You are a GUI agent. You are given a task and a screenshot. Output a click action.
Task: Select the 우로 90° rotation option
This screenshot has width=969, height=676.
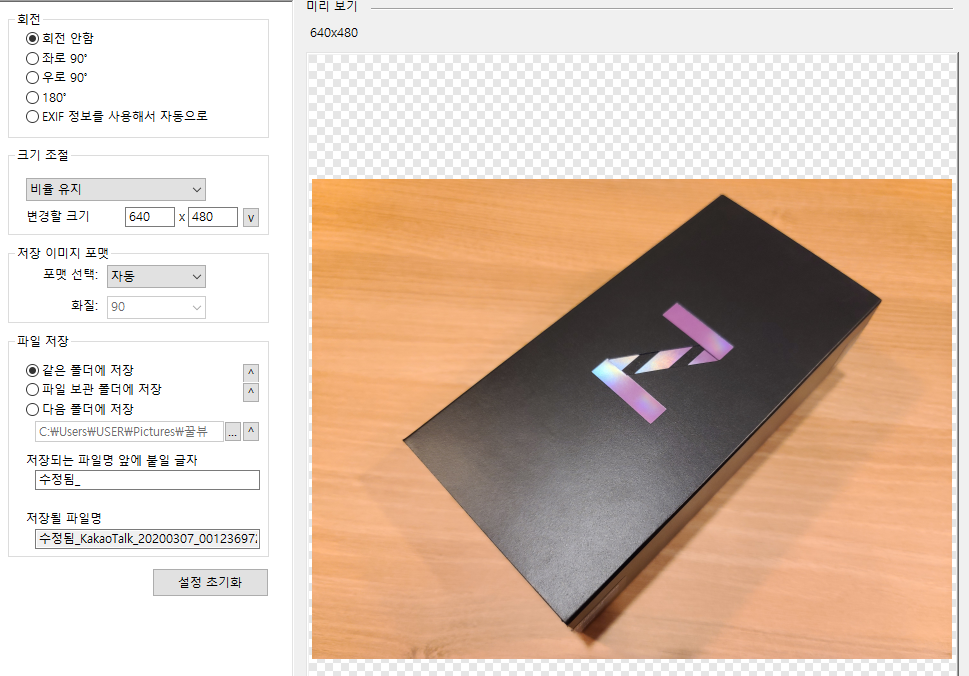pyautogui.click(x=57, y=77)
